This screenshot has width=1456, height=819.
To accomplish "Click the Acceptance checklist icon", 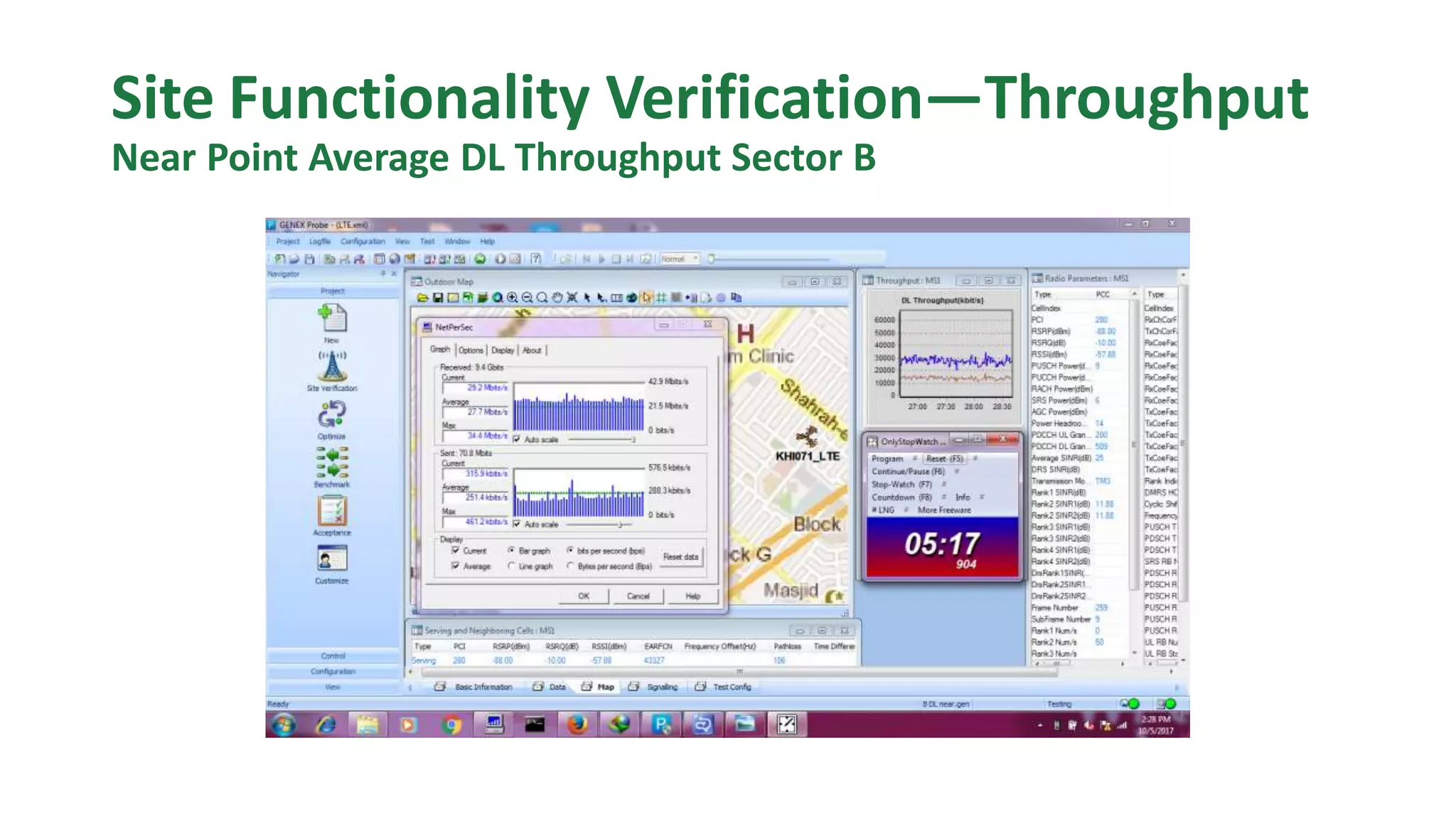I will coord(332,510).
